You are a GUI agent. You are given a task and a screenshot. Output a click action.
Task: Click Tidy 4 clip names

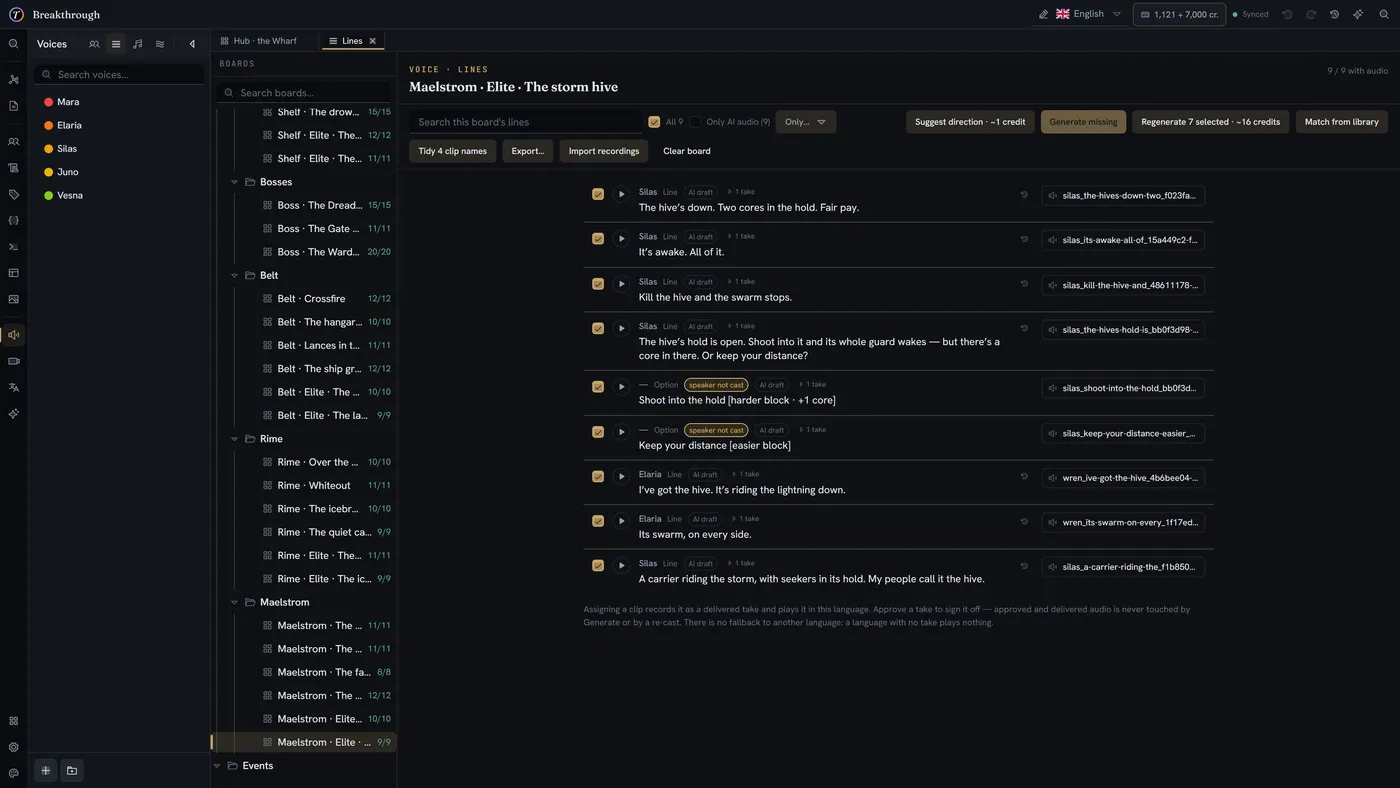452,151
